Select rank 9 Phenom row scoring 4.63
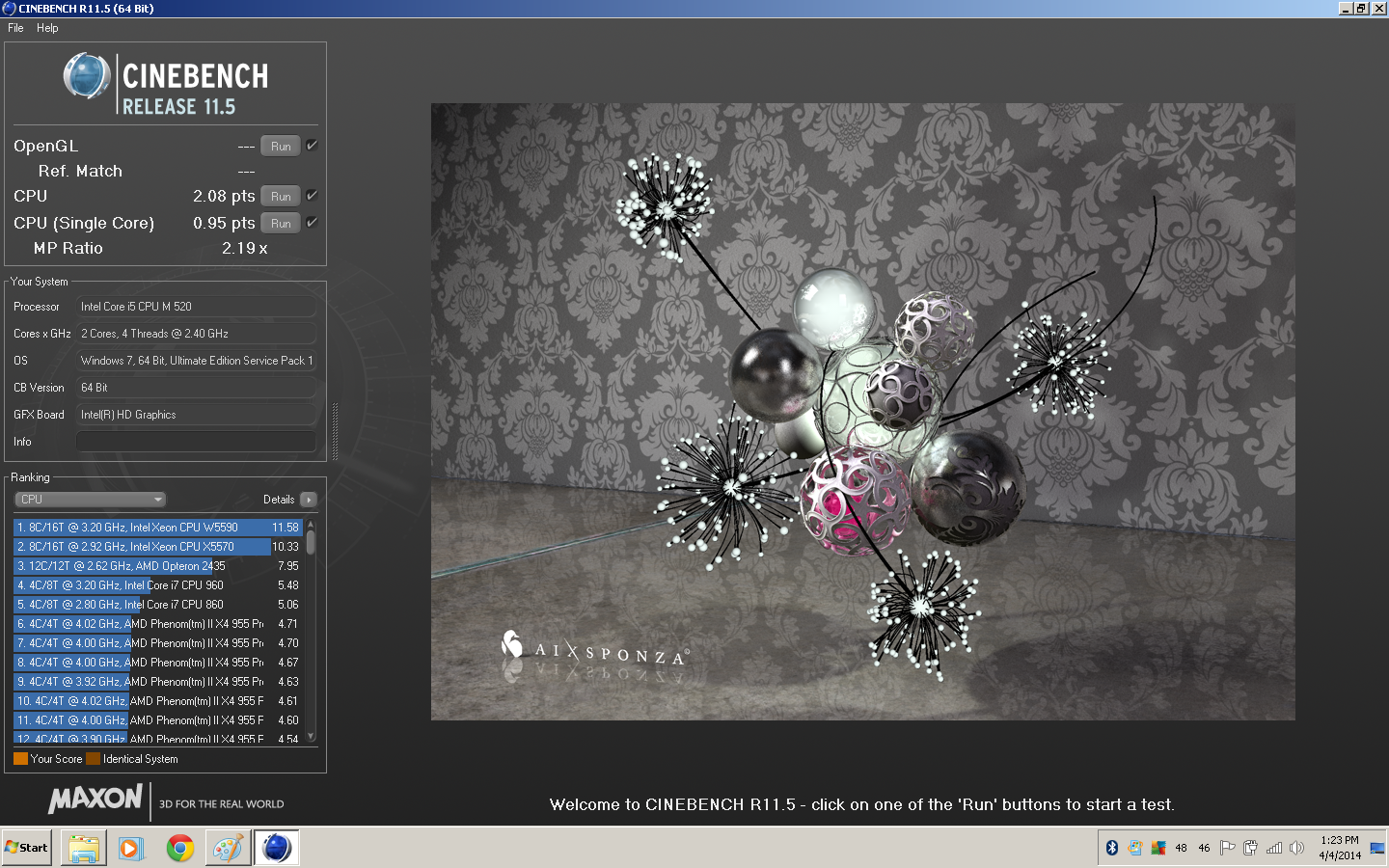Viewport: 1389px width, 868px height. pos(158,682)
